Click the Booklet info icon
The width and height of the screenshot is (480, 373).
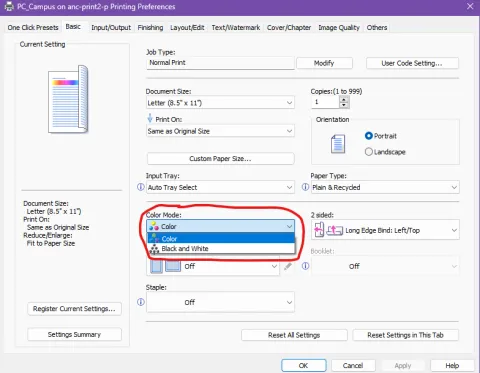point(305,266)
